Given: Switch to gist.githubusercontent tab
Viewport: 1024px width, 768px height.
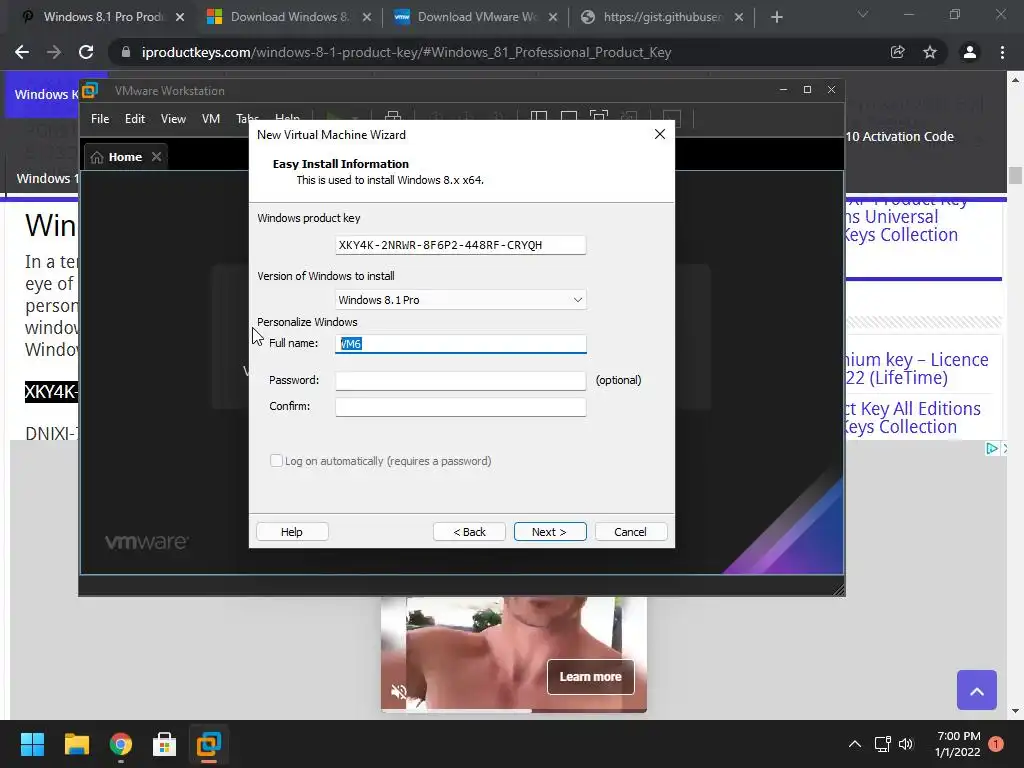Looking at the screenshot, I should [661, 17].
